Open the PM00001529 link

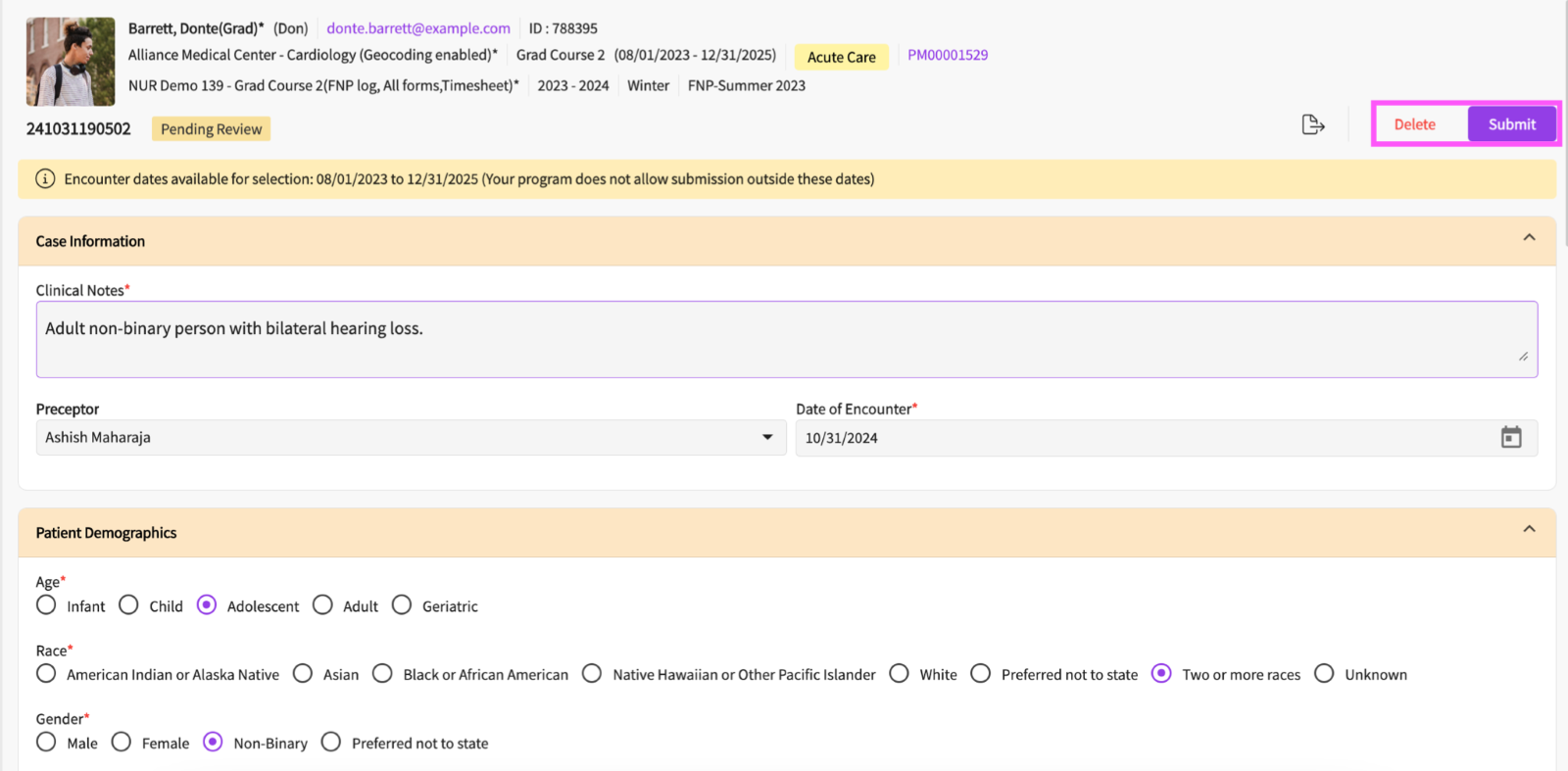coord(947,55)
